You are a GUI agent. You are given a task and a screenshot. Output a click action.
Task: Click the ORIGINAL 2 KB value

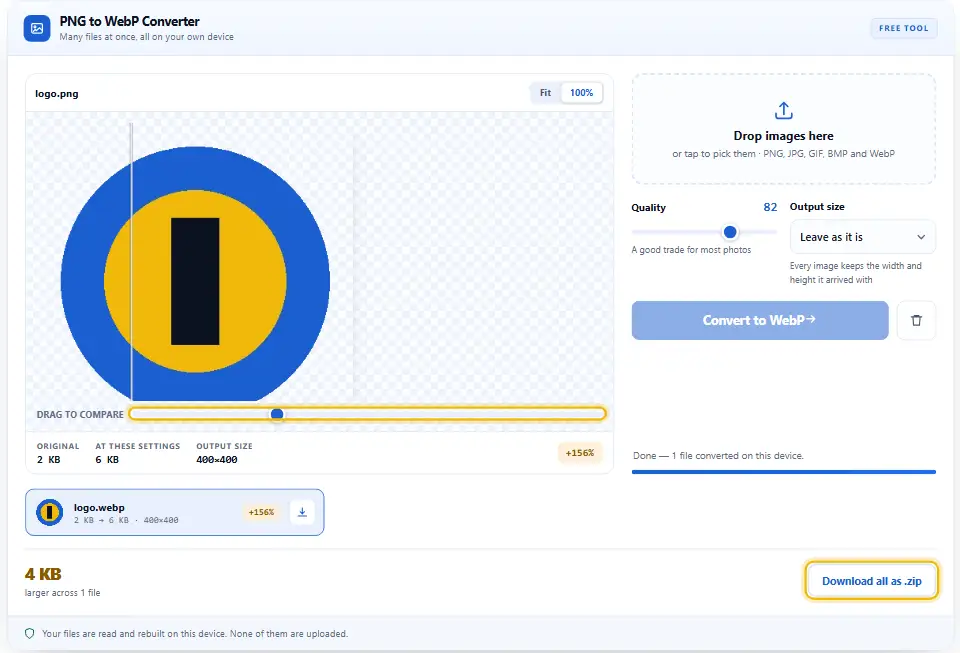[48, 460]
